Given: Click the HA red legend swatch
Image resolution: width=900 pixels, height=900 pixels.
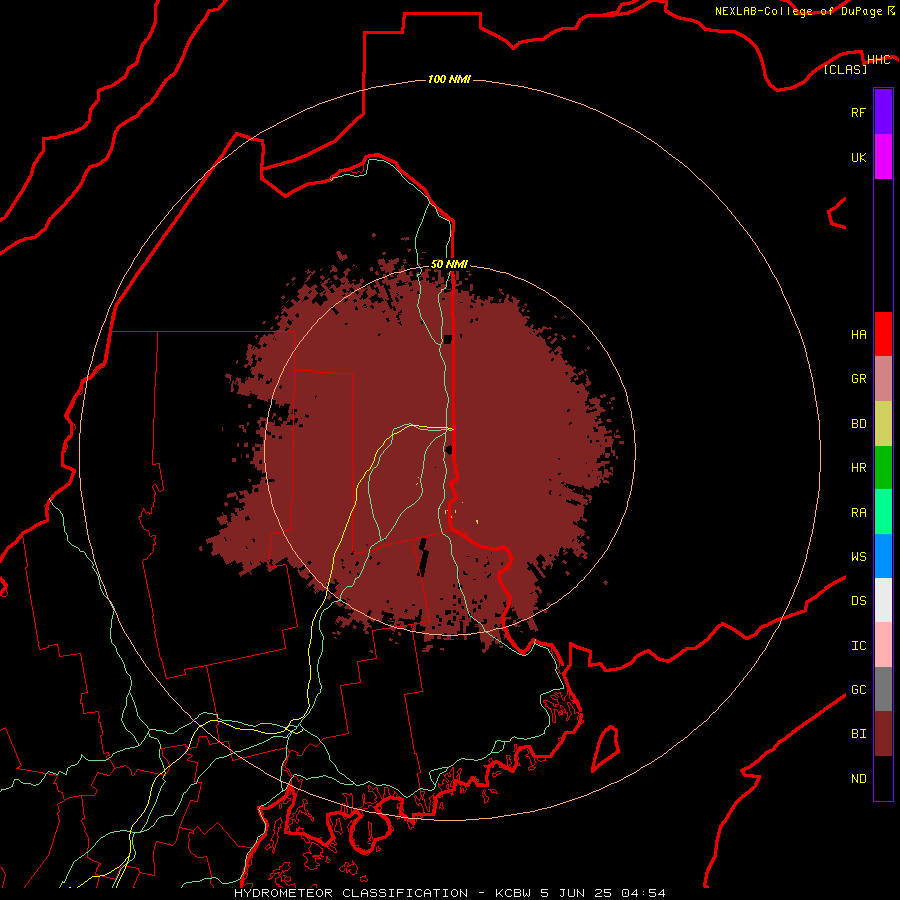Looking at the screenshot, I should 883,334.
